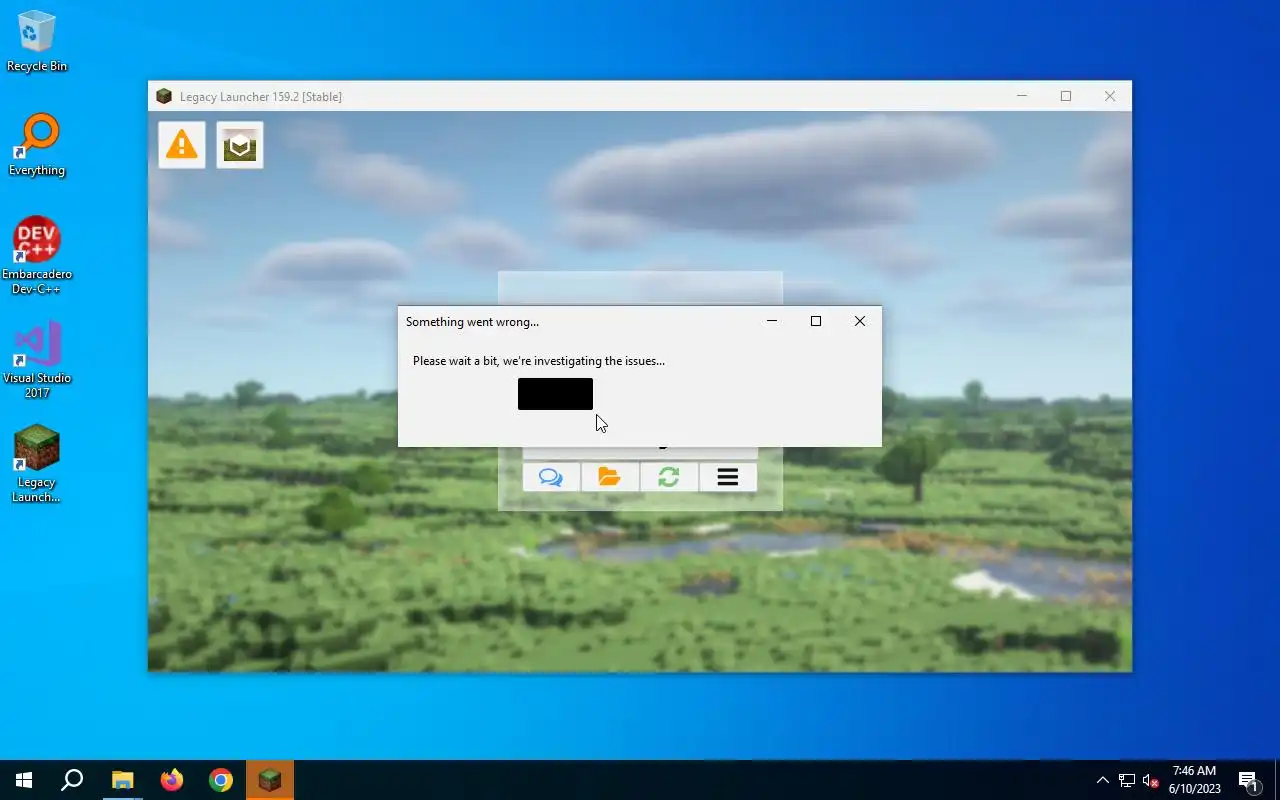Open taskbar search magnifier

tap(72, 780)
